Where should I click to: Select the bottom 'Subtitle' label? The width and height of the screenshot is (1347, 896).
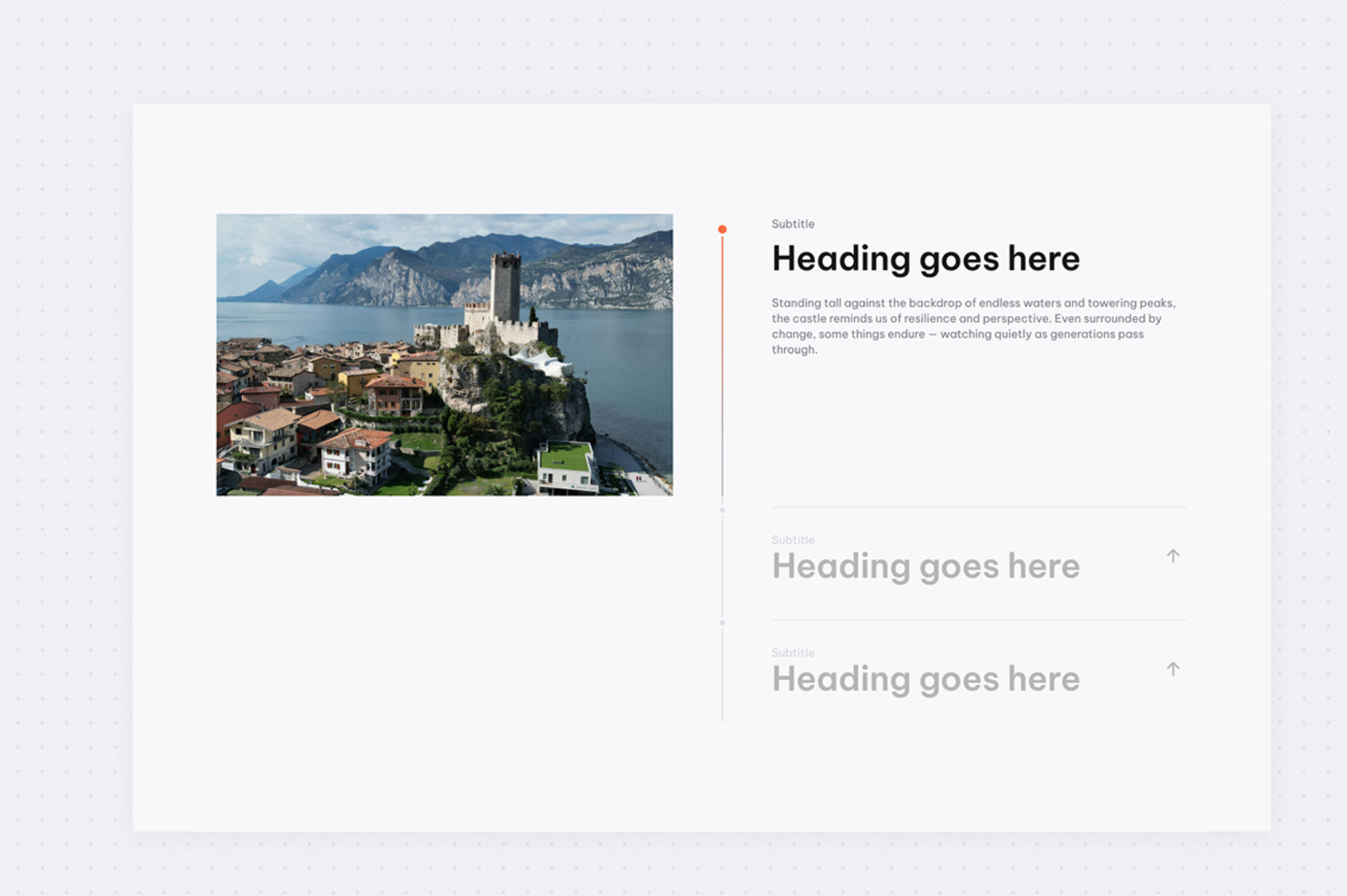(792, 653)
